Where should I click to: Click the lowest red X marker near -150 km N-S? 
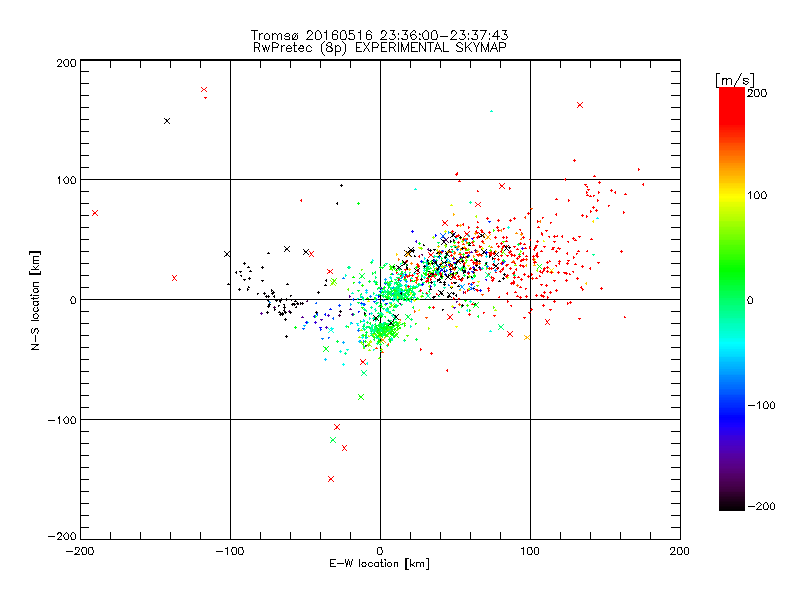[x=331, y=479]
